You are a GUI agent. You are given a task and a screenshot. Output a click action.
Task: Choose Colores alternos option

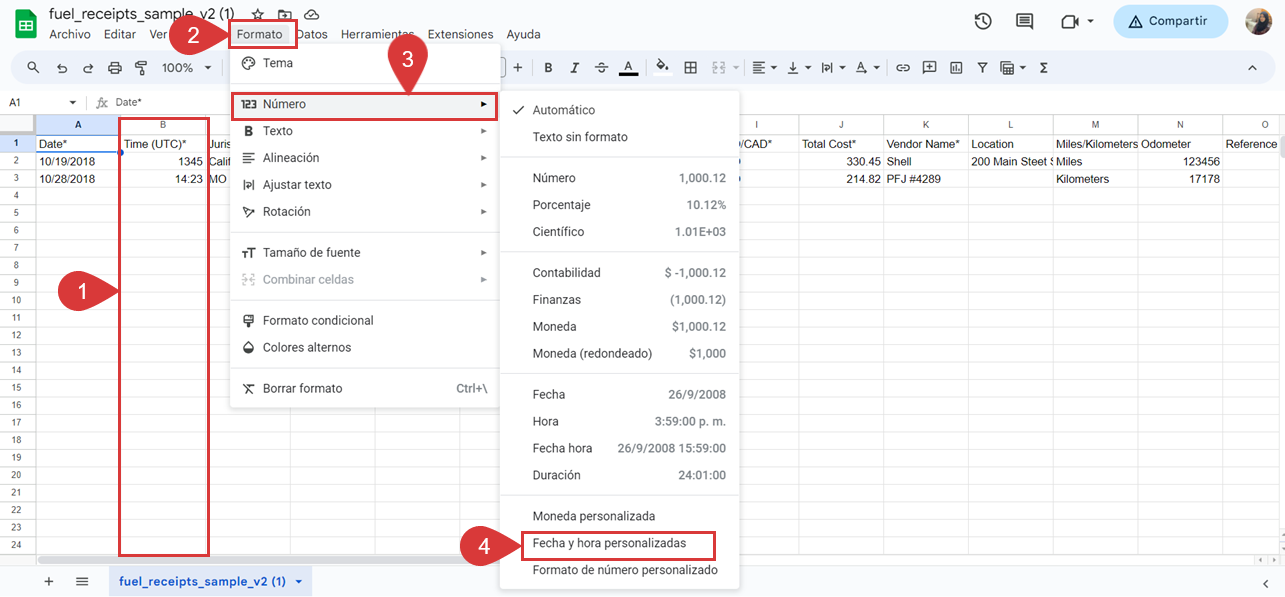(x=364, y=348)
